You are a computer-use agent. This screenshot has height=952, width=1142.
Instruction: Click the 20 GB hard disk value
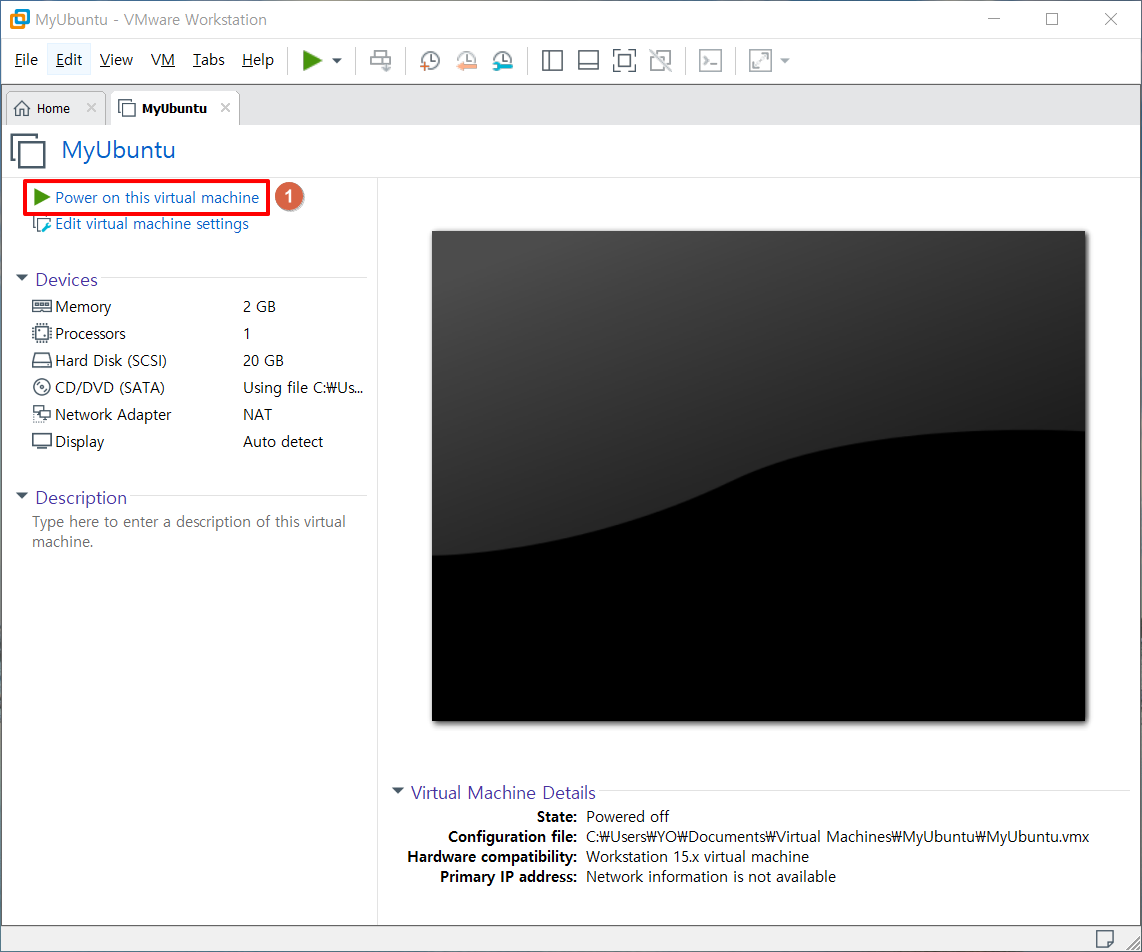click(263, 361)
